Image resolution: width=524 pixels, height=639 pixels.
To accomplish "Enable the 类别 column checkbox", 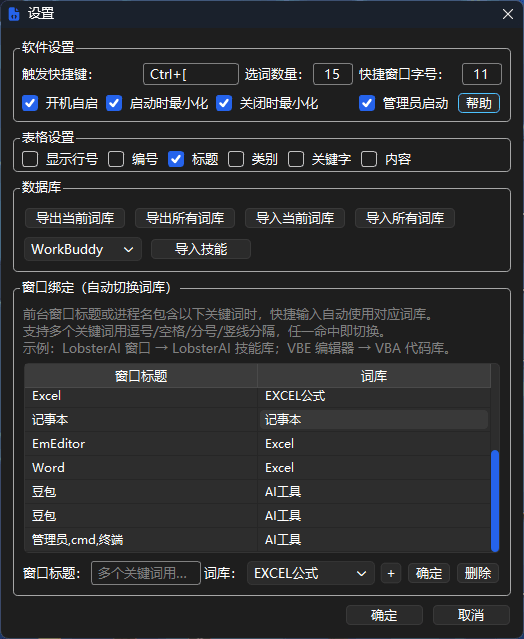I will pyautogui.click(x=236, y=159).
